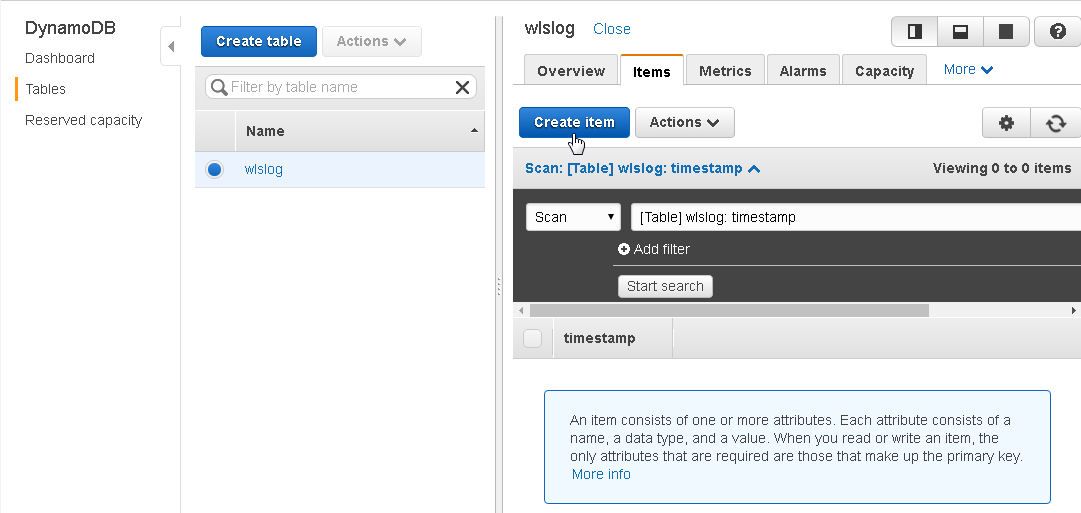Open the items settings gear icon
The width and height of the screenshot is (1081, 513).
[x=1007, y=123]
